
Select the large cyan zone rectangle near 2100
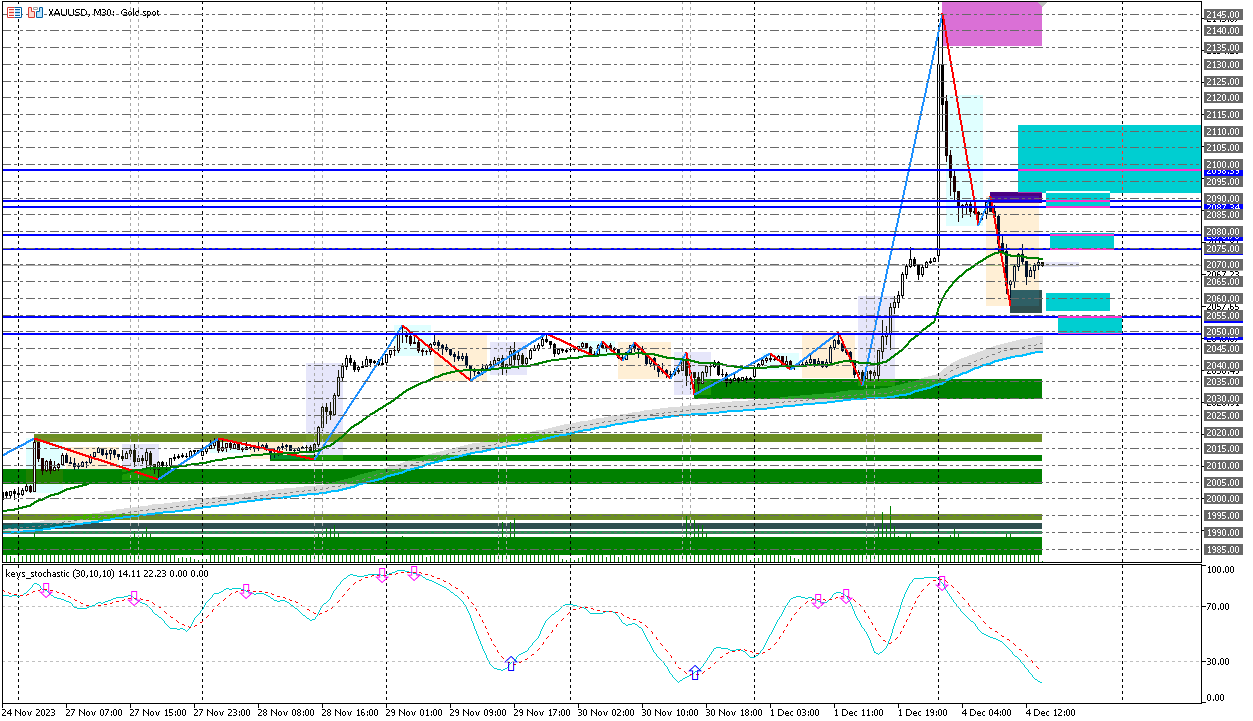click(x=1109, y=159)
